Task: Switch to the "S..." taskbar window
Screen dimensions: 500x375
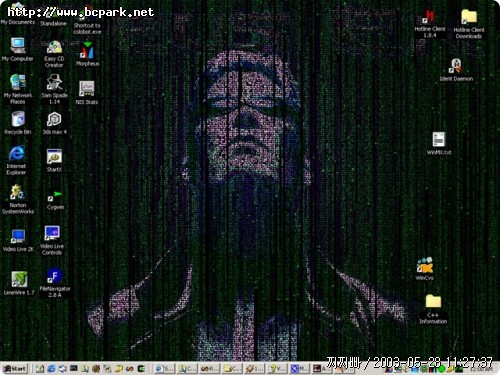Action: pyautogui.click(x=165, y=369)
